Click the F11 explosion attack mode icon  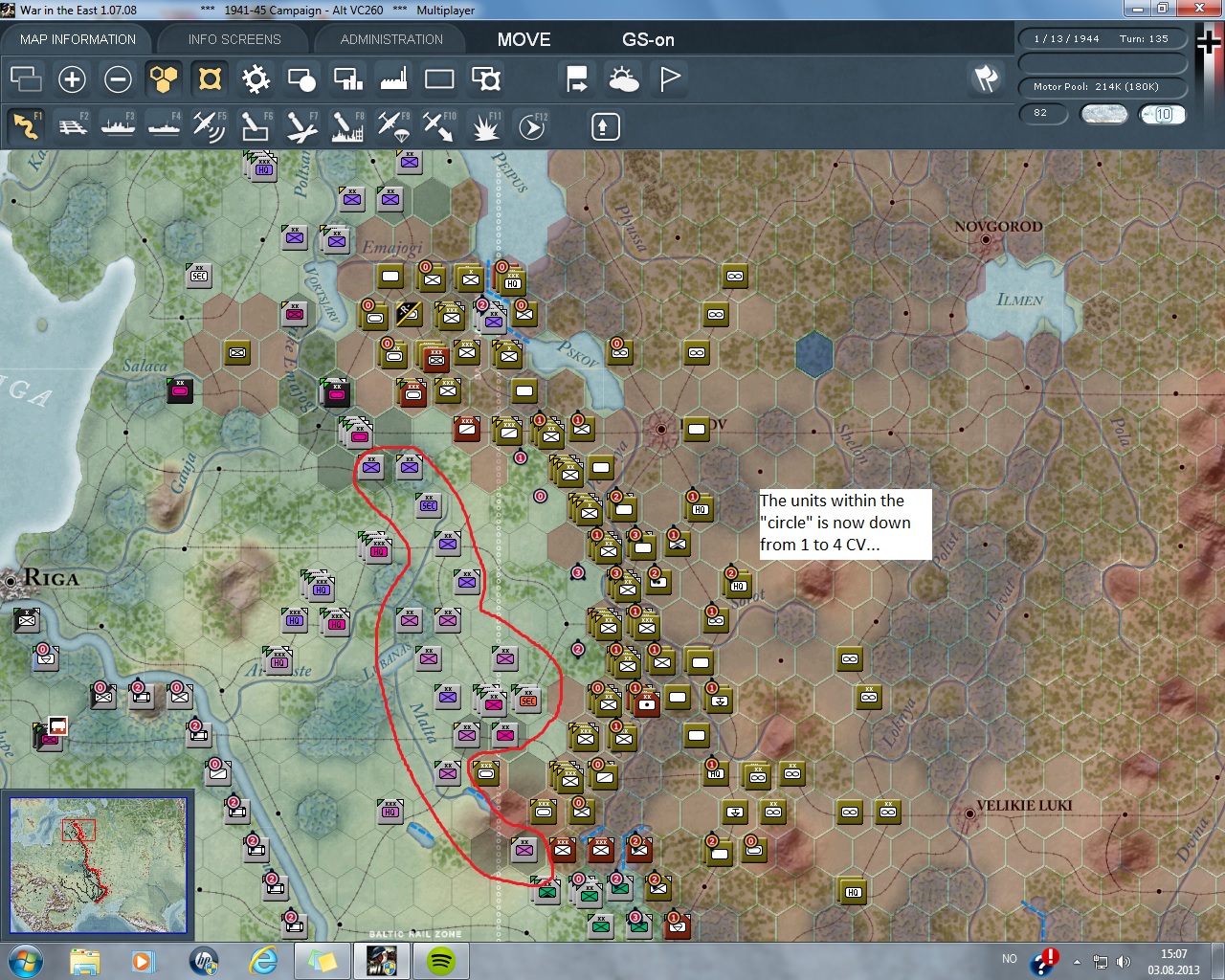[486, 126]
